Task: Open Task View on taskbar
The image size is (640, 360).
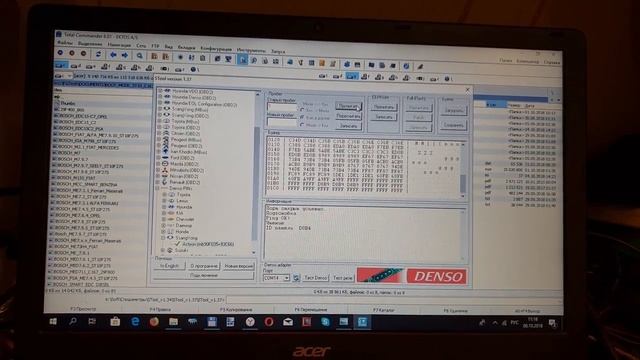Action: (x=92, y=322)
